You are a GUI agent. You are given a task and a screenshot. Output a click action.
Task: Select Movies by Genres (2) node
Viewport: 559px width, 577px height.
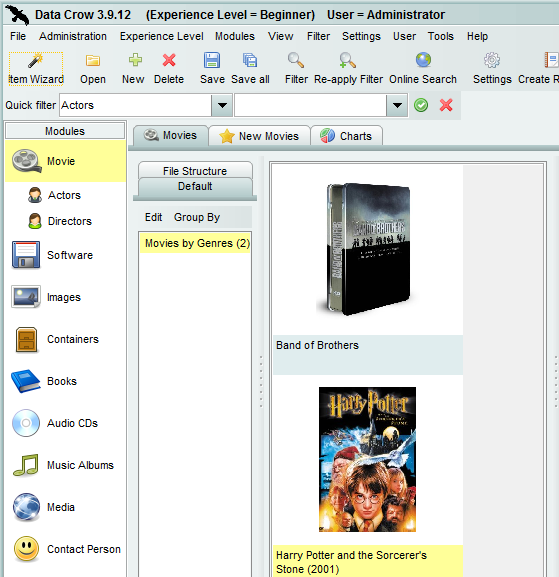[x=196, y=243]
